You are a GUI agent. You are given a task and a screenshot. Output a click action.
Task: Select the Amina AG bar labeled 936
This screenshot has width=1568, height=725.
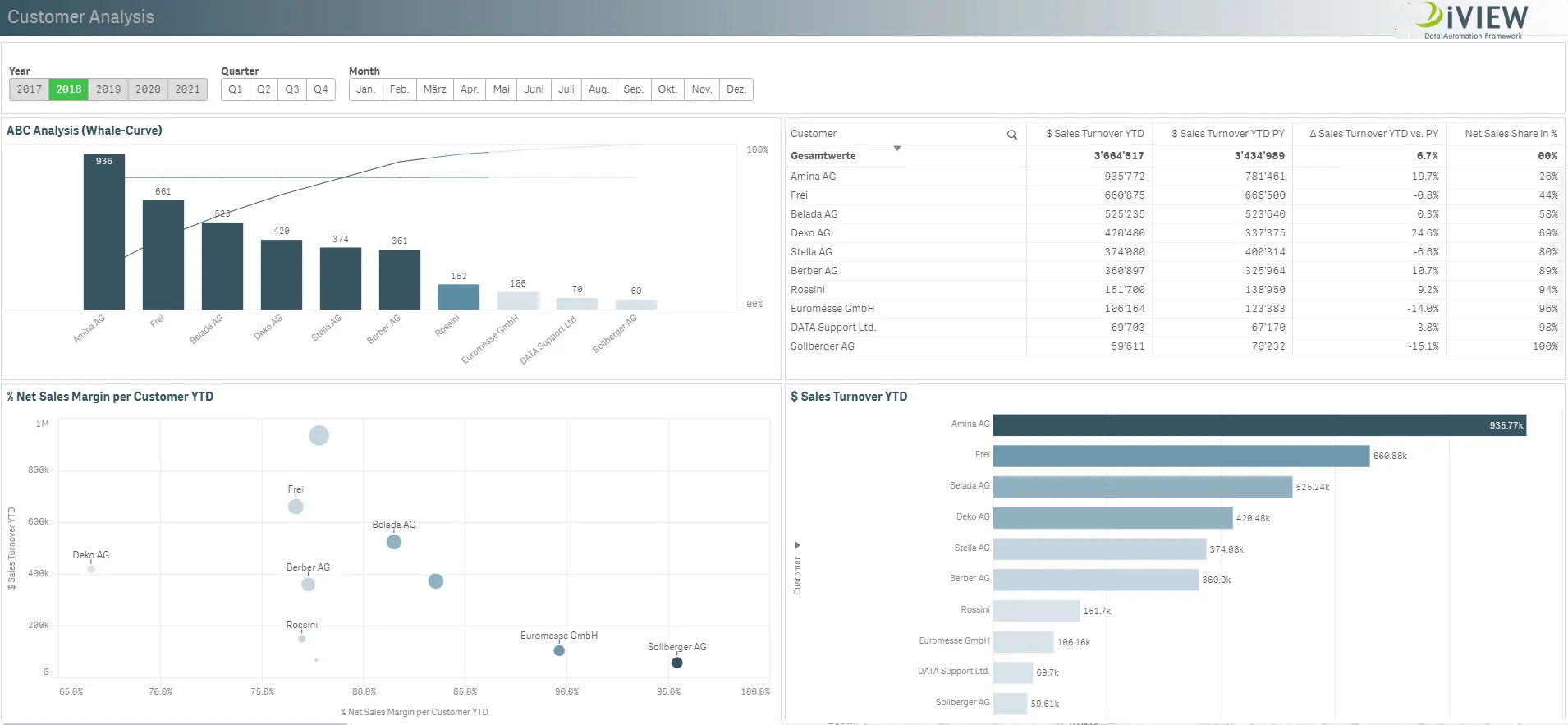point(104,232)
